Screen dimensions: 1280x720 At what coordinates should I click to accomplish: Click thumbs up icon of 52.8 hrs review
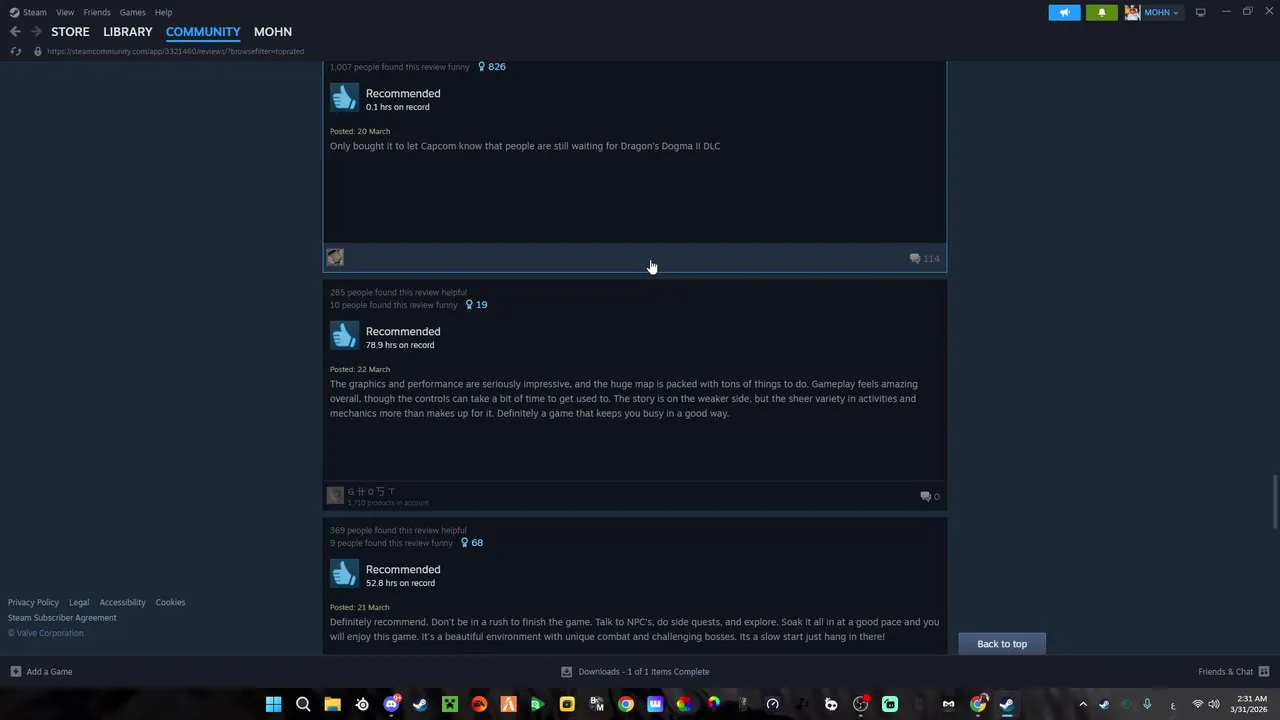(344, 574)
